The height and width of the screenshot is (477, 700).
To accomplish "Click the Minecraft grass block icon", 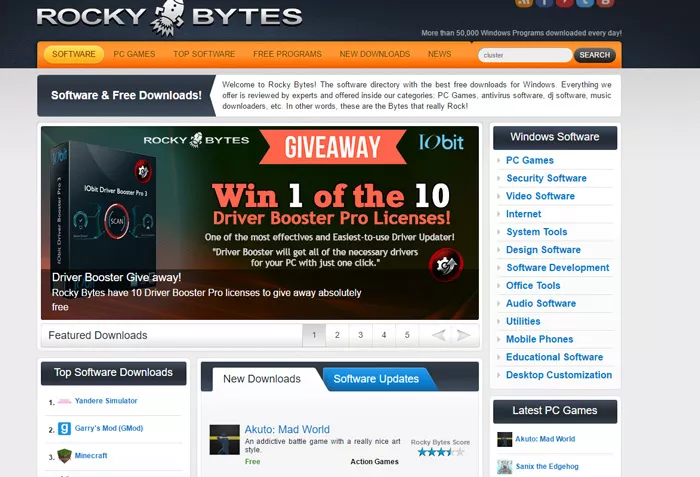I will [x=64, y=456].
